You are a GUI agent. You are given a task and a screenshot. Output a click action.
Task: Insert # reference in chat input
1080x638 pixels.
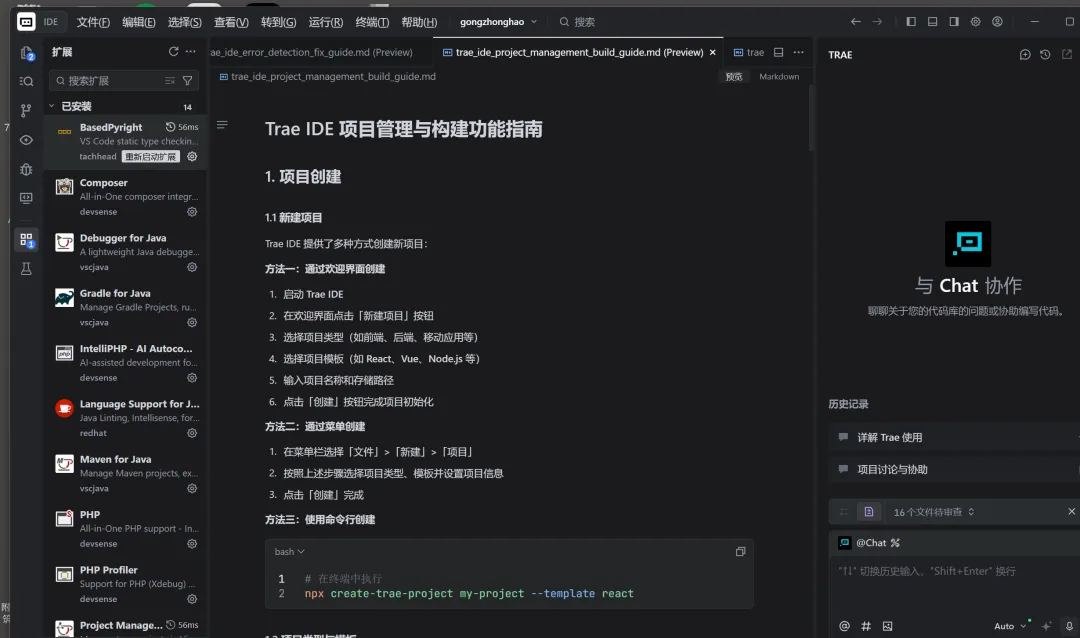click(x=866, y=626)
